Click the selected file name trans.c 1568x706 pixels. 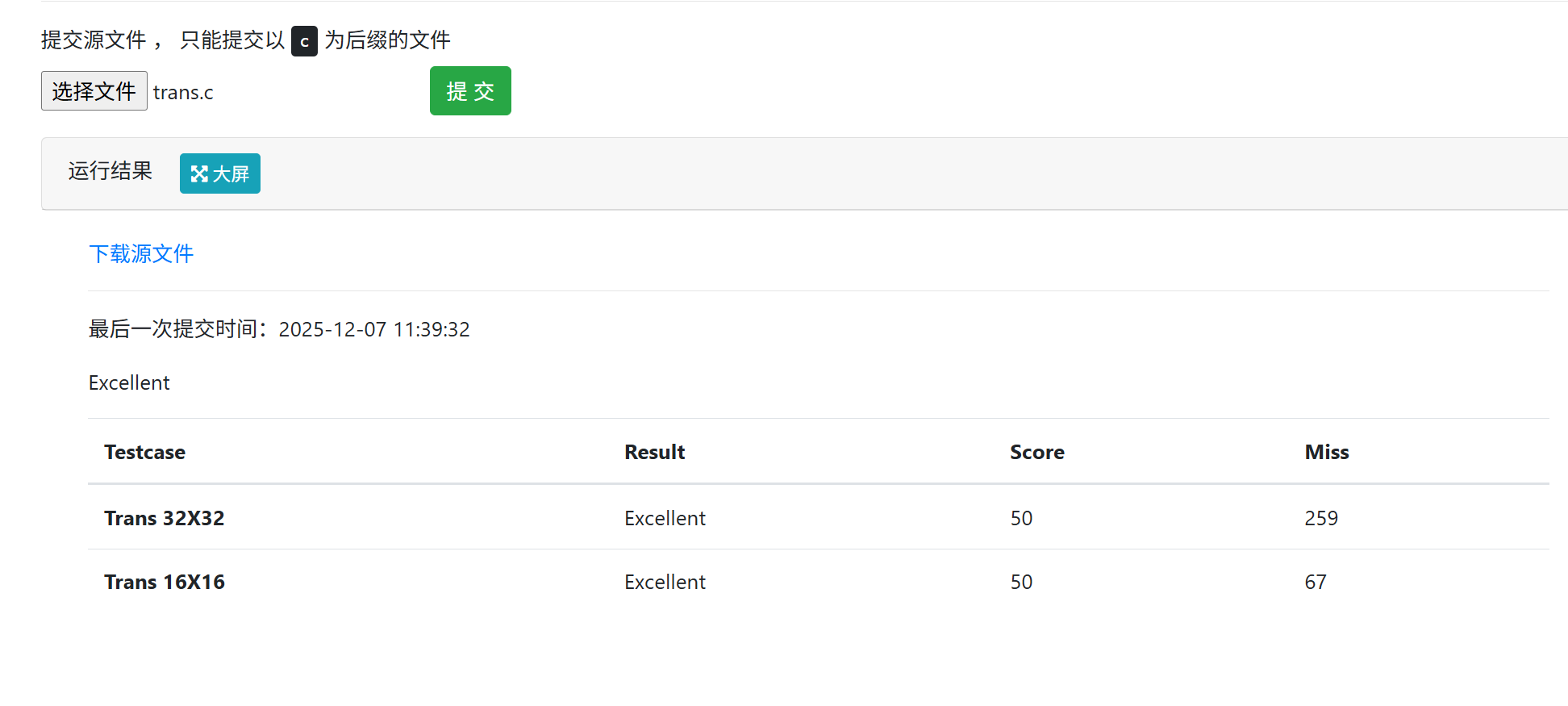coord(183,93)
